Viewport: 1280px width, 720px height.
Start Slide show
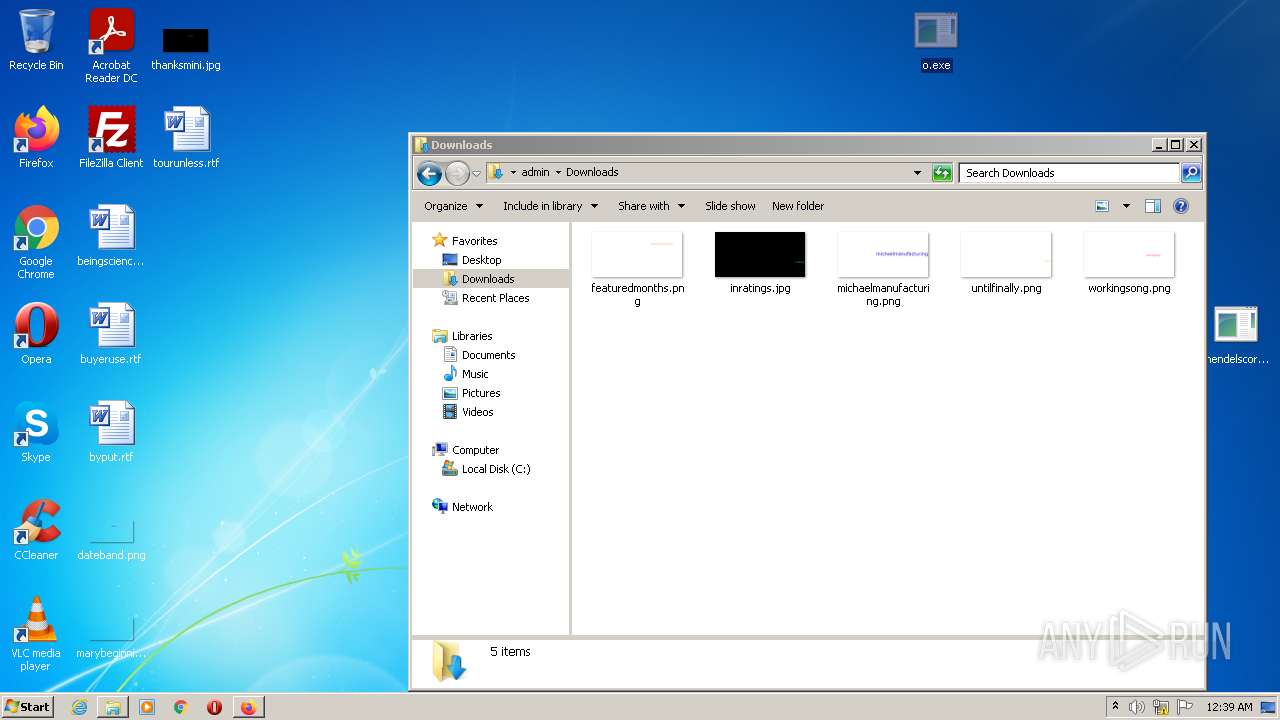click(x=730, y=206)
